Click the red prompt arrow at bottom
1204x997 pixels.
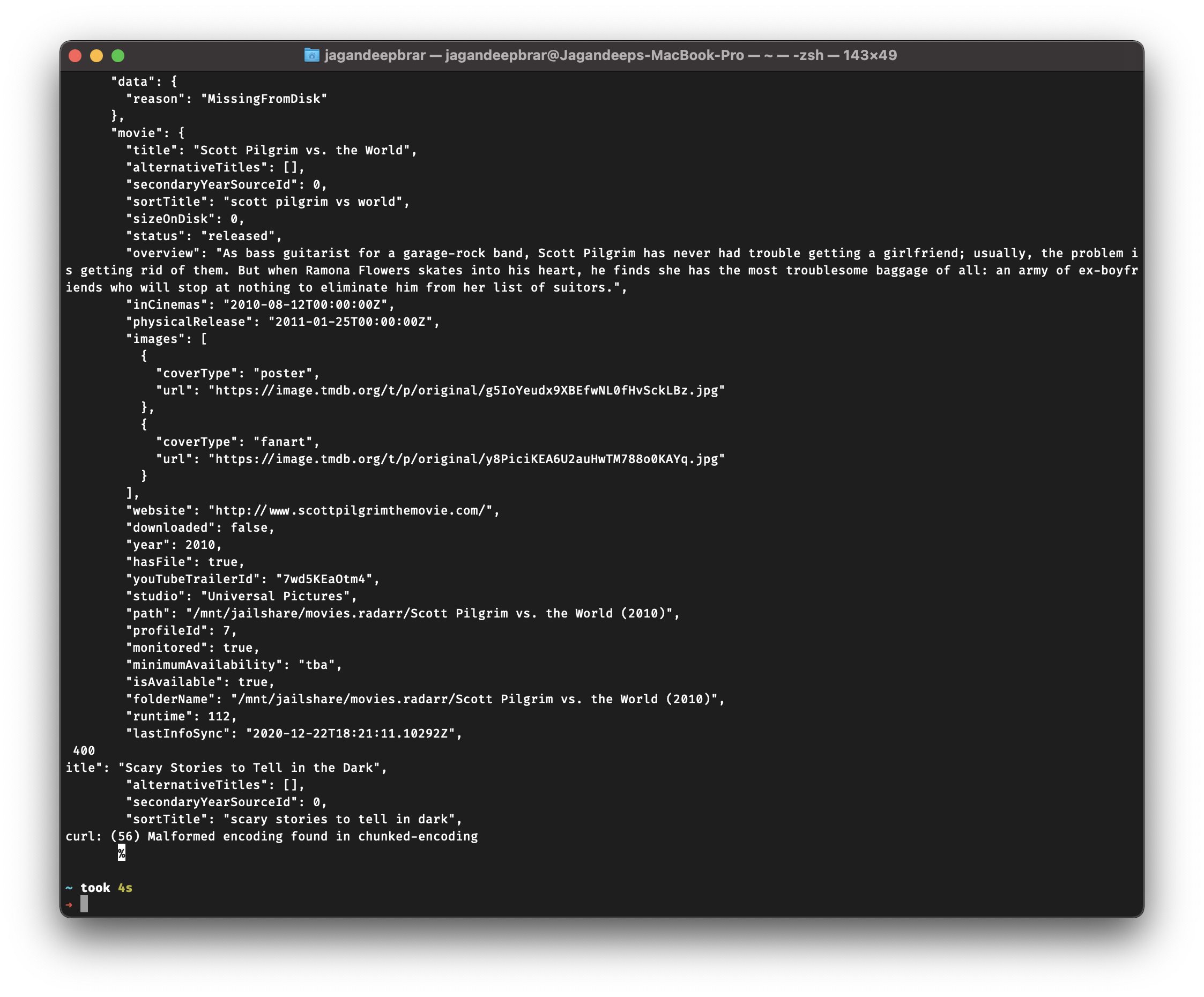tap(69, 904)
